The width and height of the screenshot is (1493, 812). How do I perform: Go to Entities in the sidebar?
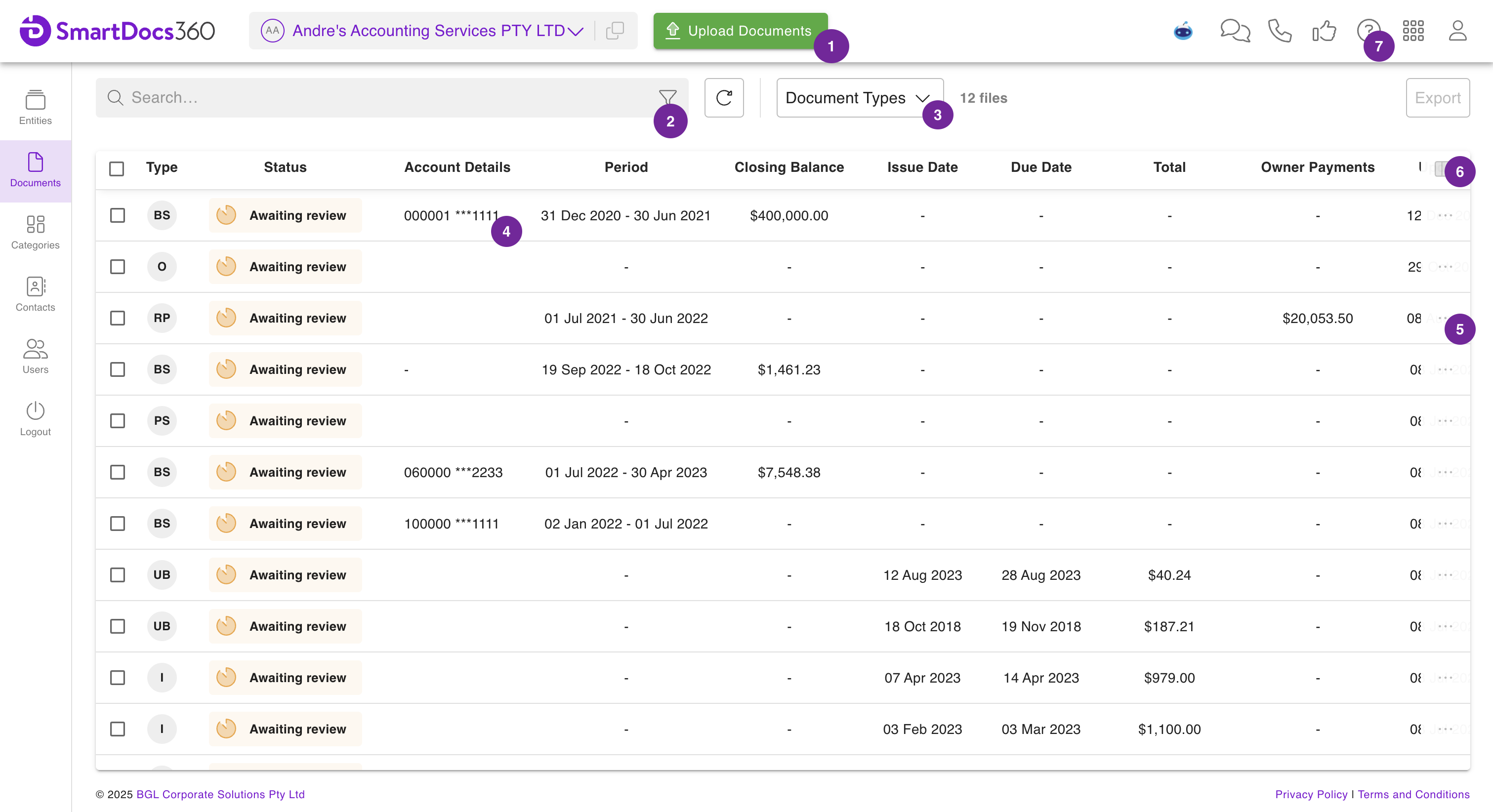point(36,107)
